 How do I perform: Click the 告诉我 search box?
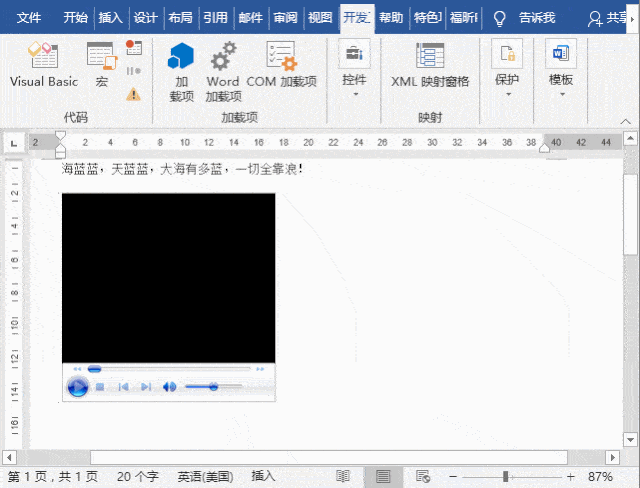tap(537, 18)
